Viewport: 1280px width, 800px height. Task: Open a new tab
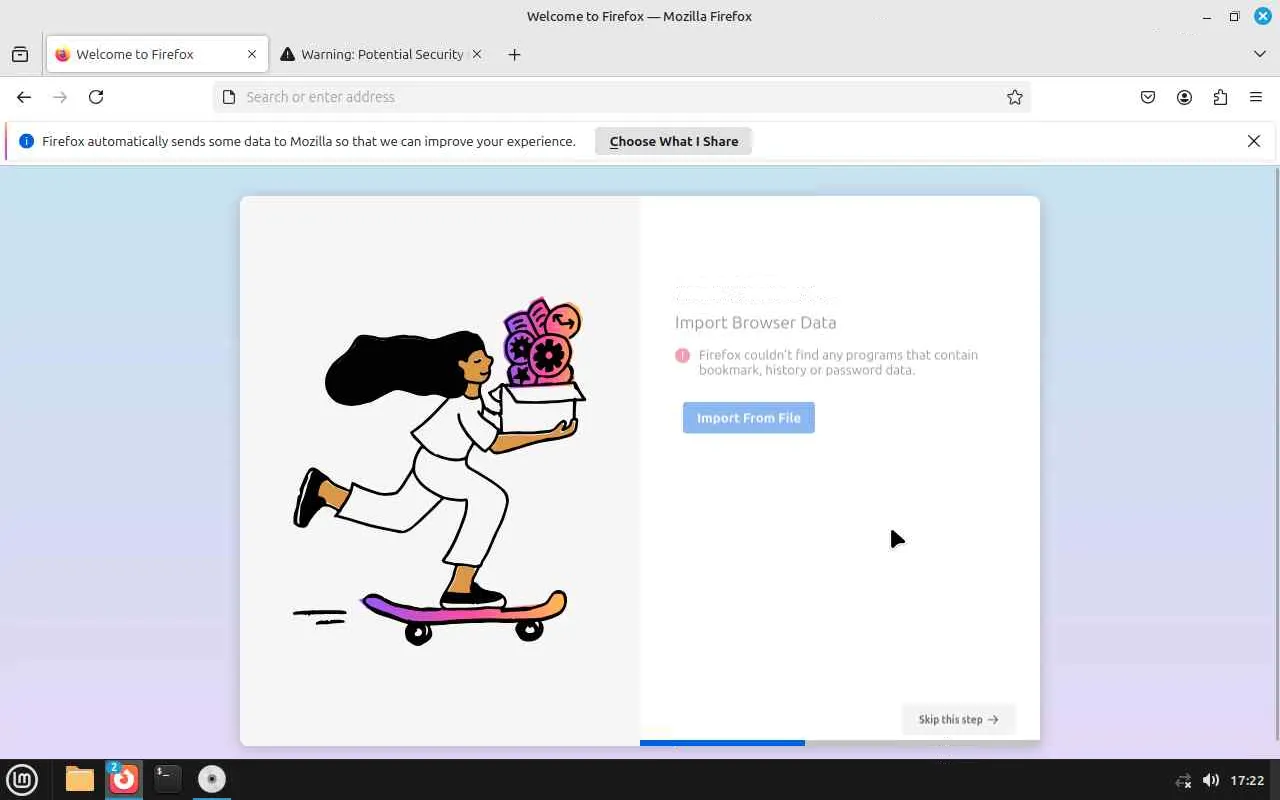click(x=514, y=54)
